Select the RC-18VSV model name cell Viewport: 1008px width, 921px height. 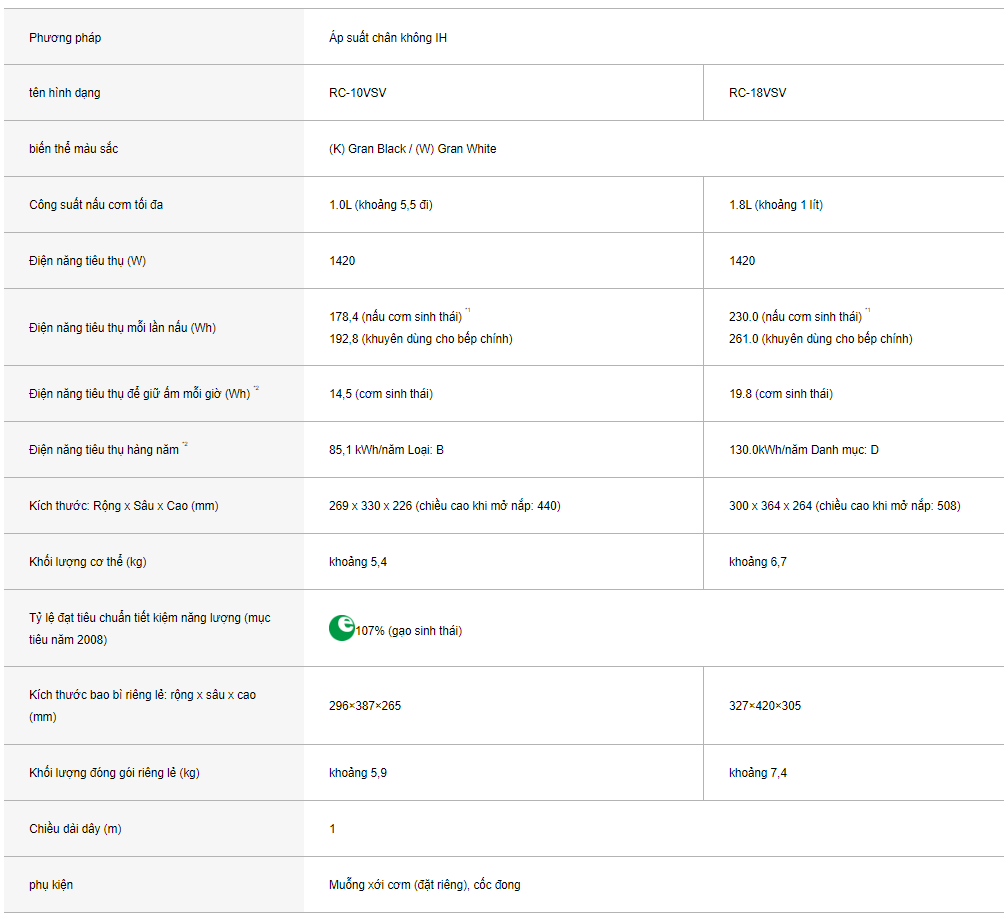[757, 93]
